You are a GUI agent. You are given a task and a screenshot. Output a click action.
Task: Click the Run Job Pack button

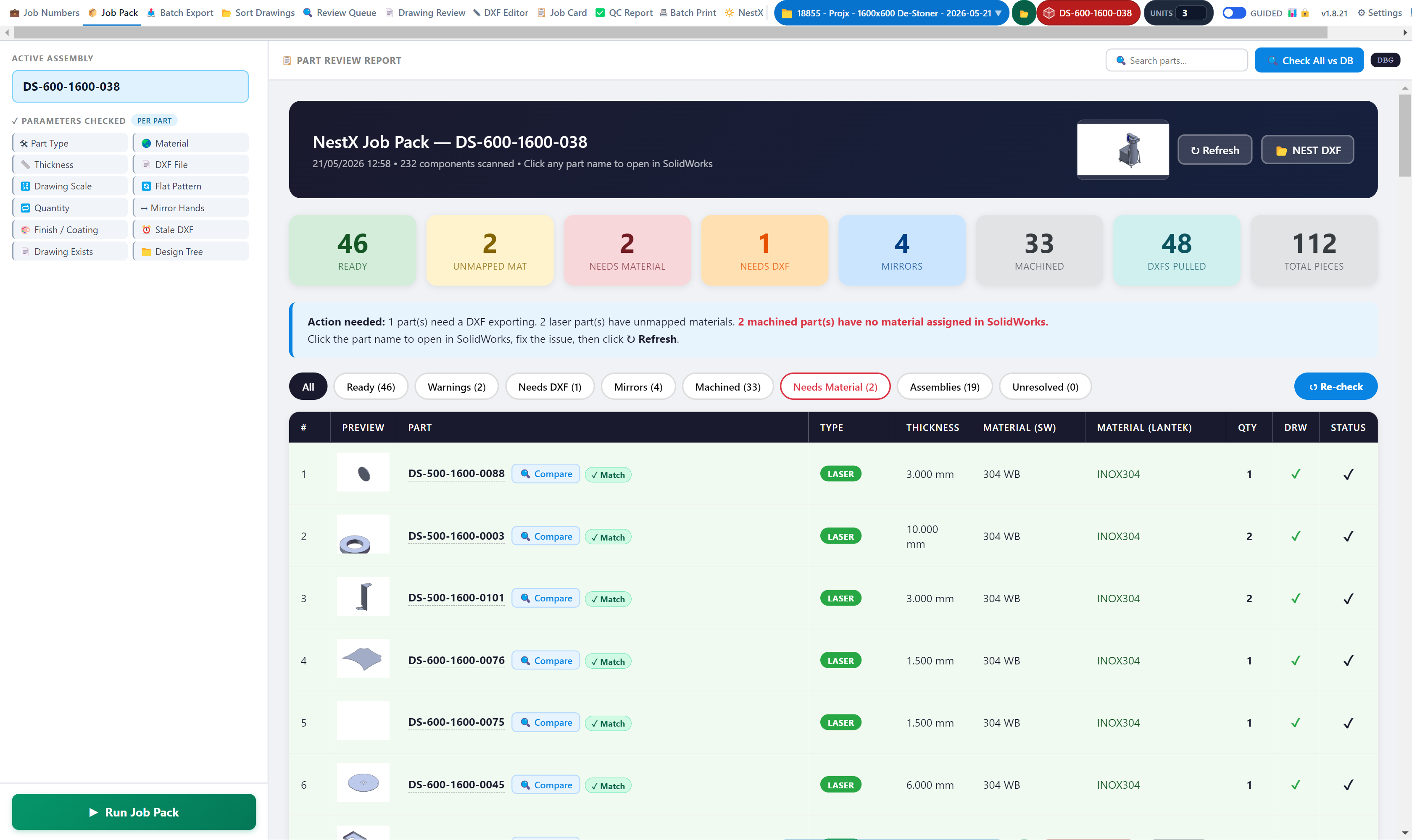coord(134,812)
